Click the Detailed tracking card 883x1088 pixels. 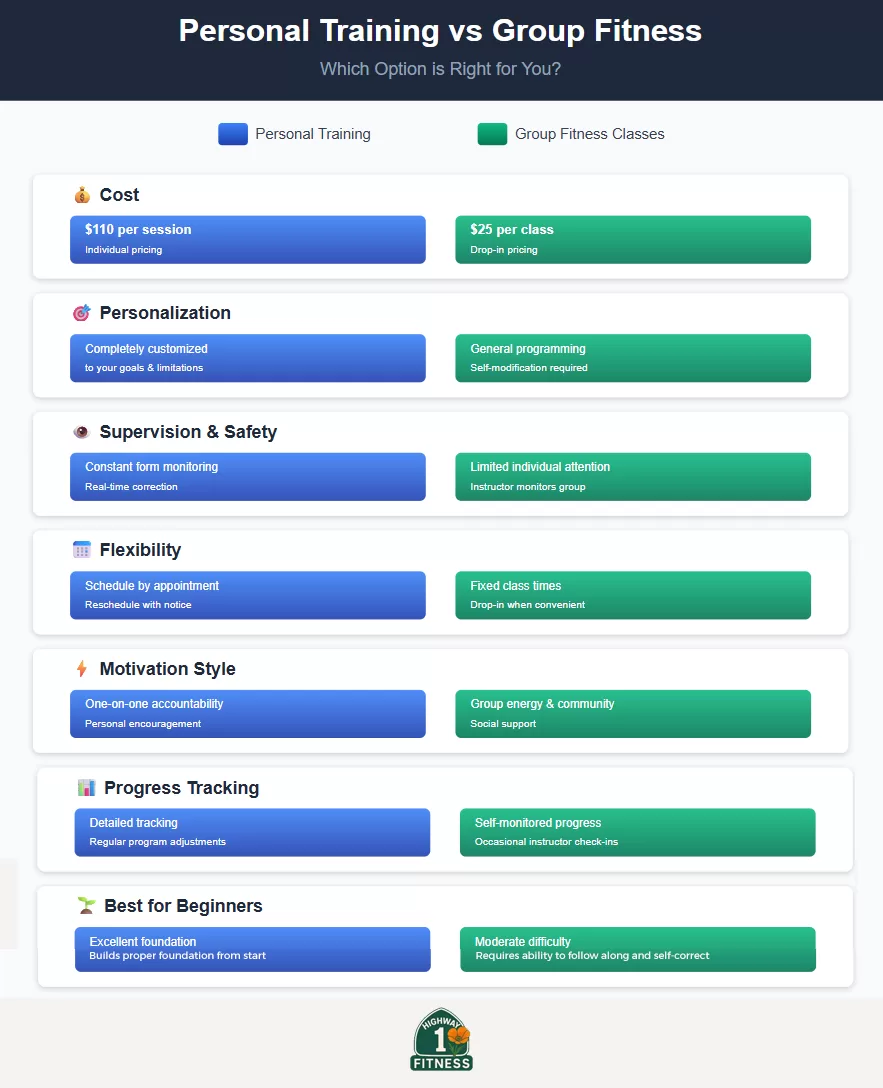pos(252,832)
